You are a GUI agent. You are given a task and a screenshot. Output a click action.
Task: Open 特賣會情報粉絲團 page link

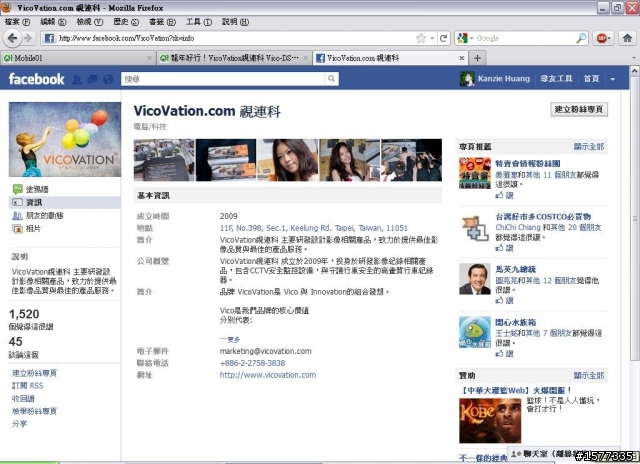click(x=528, y=164)
